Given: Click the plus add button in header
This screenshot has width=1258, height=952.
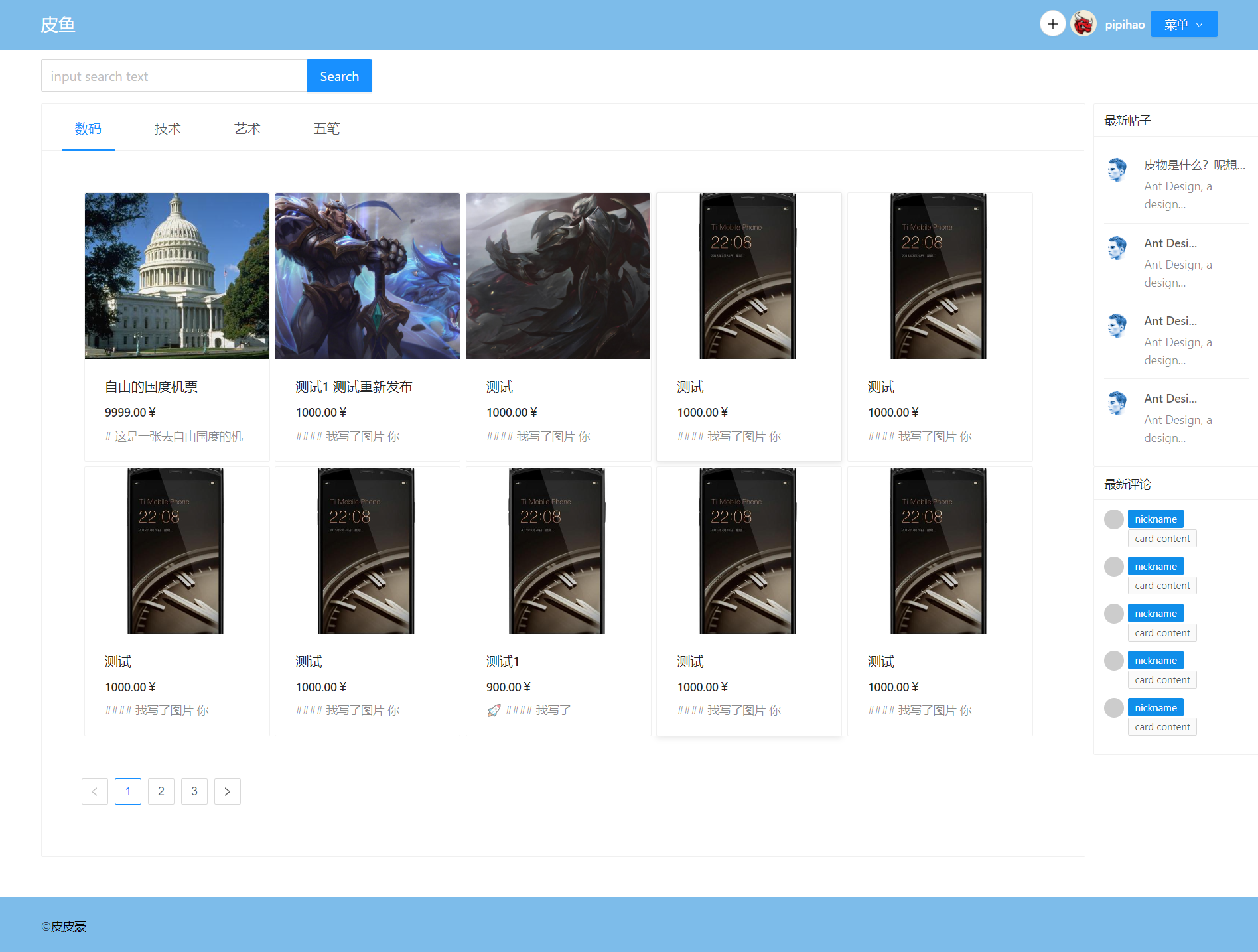Looking at the screenshot, I should 1052,24.
